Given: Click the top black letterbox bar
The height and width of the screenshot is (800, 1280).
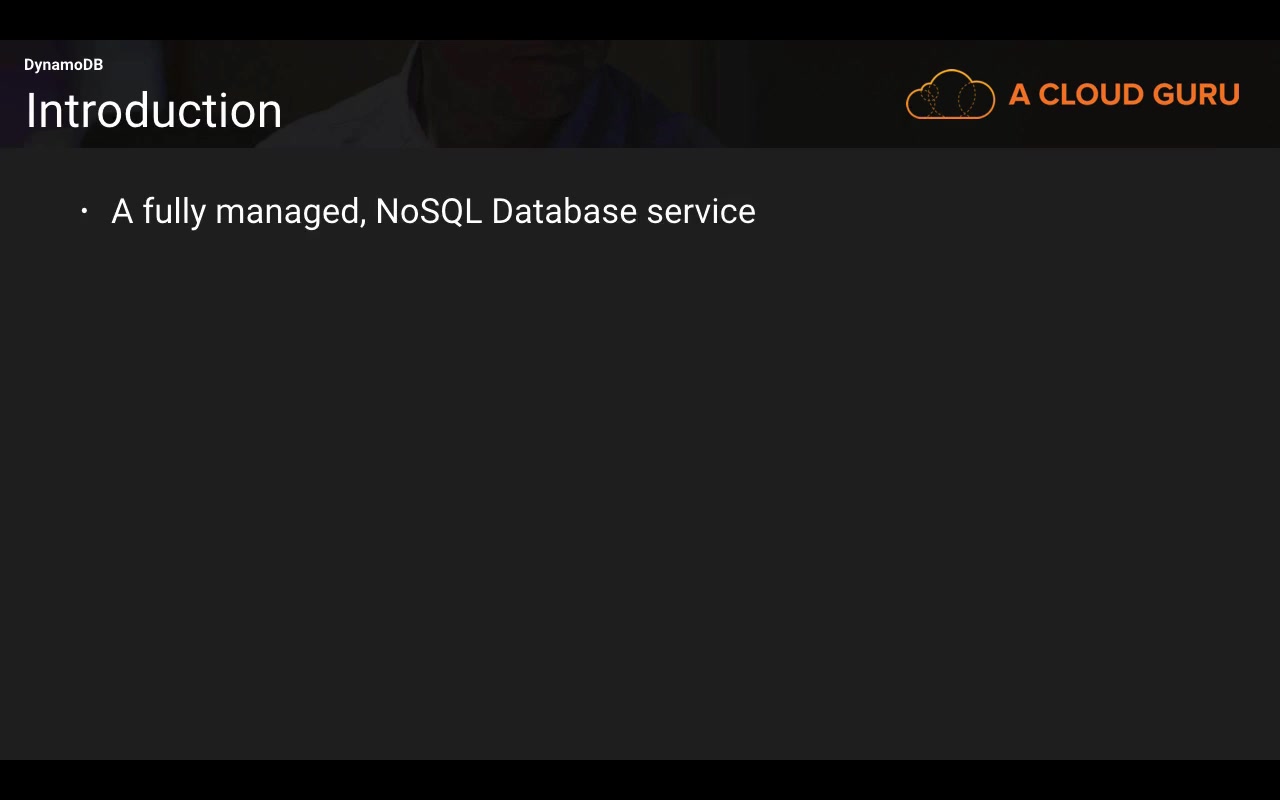Looking at the screenshot, I should (x=640, y=20).
